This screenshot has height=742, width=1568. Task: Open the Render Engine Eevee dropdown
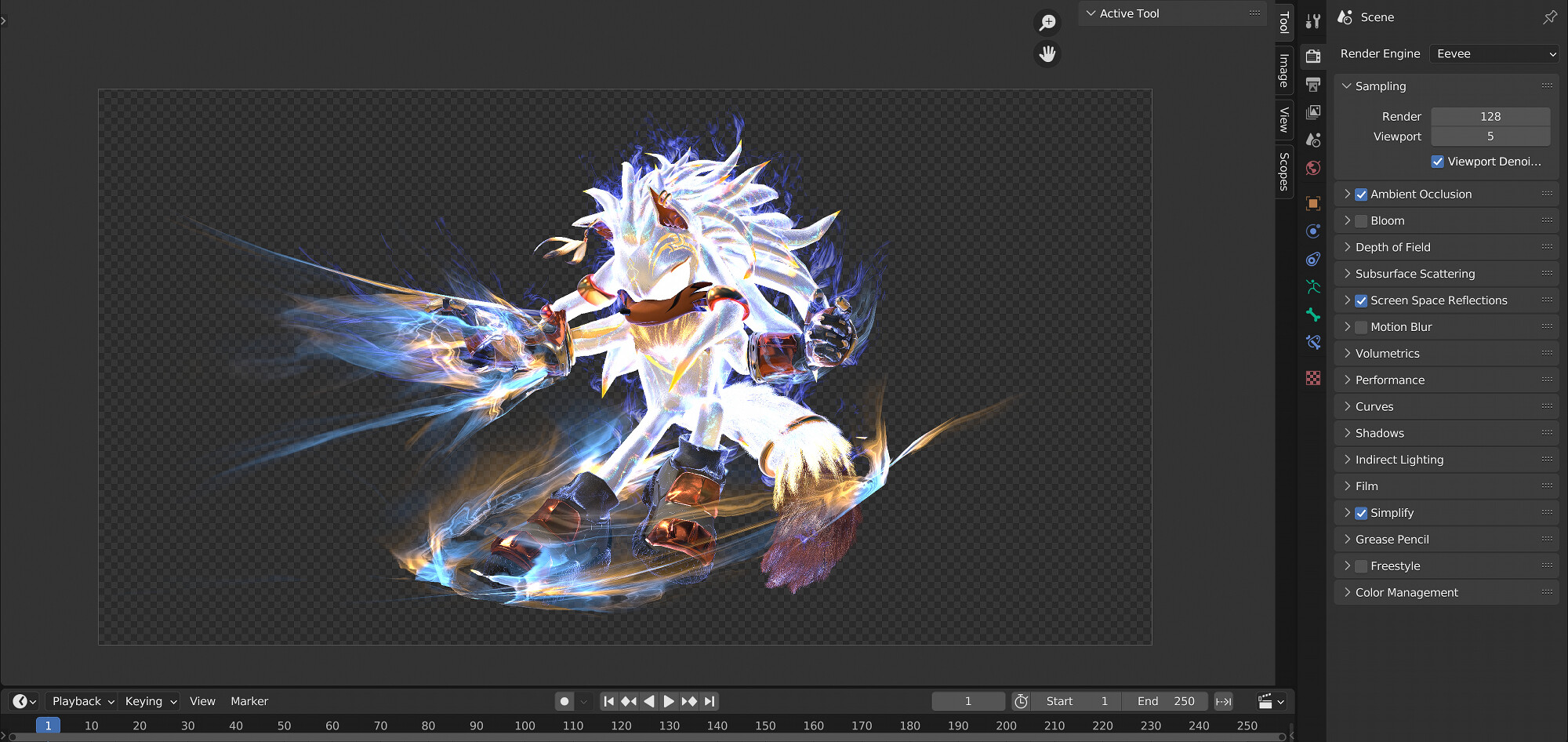point(1494,53)
